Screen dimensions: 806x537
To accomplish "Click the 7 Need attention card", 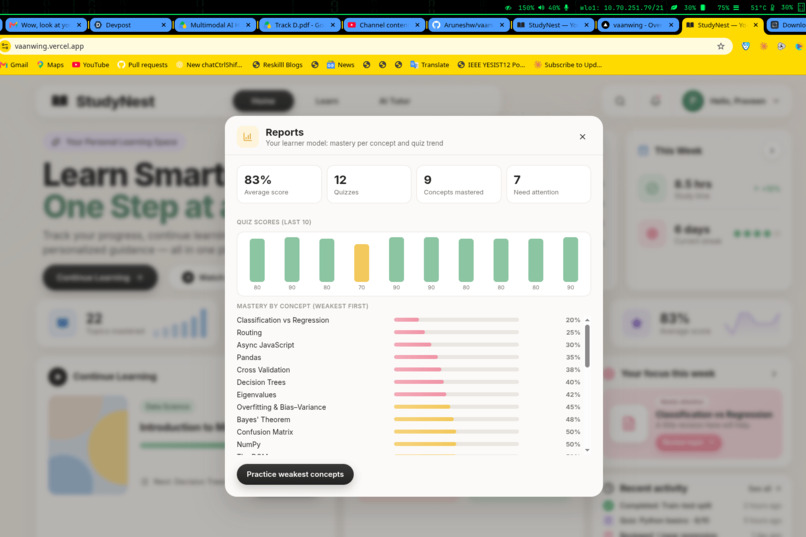I will pyautogui.click(x=548, y=184).
